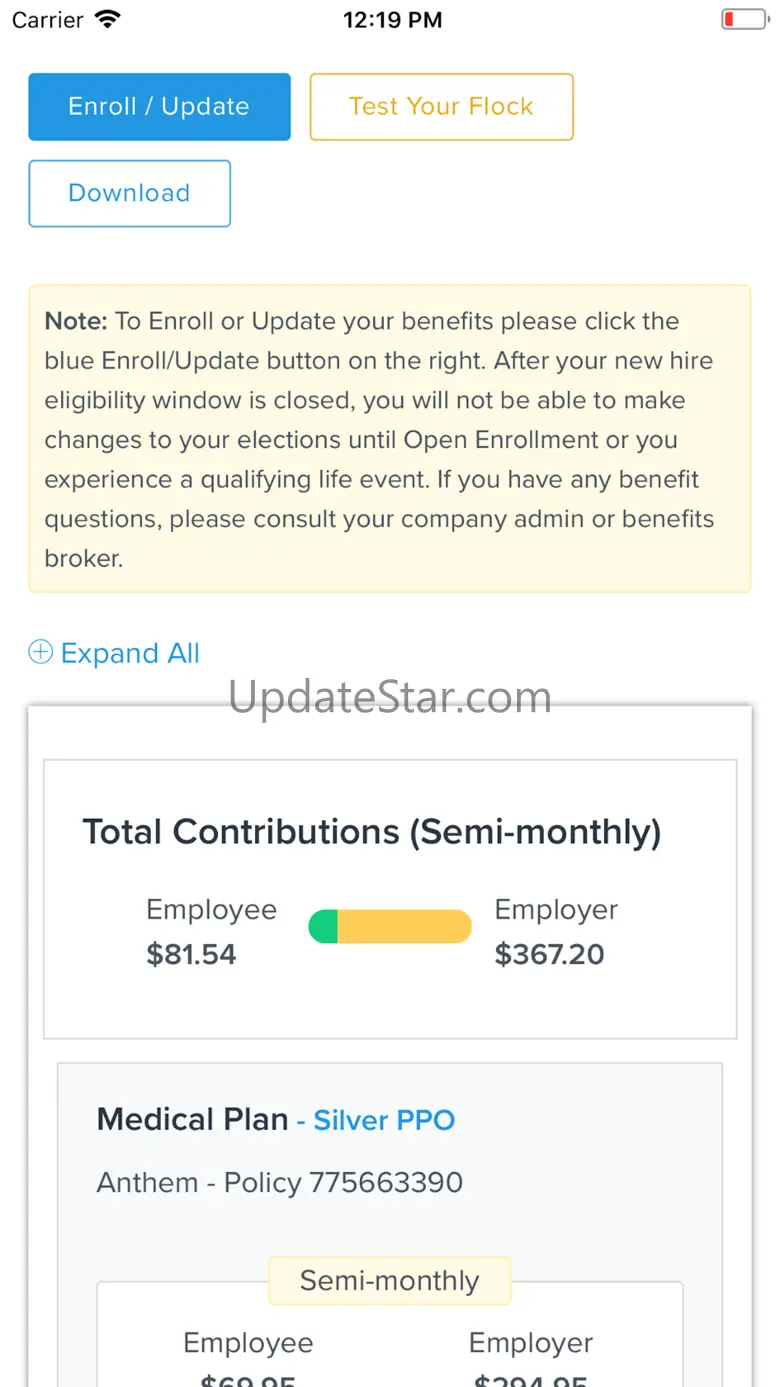The height and width of the screenshot is (1387, 780).
Task: Tap the Carrier text in status bar
Action: click(x=47, y=20)
